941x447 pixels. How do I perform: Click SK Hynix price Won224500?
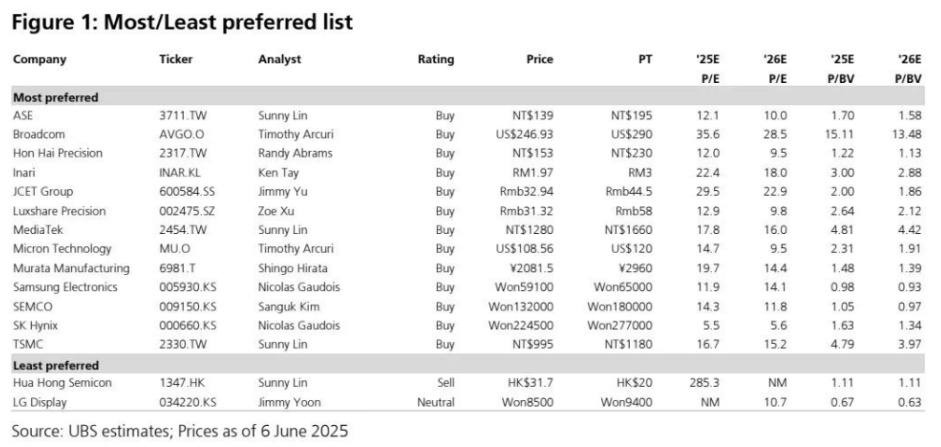coord(525,326)
